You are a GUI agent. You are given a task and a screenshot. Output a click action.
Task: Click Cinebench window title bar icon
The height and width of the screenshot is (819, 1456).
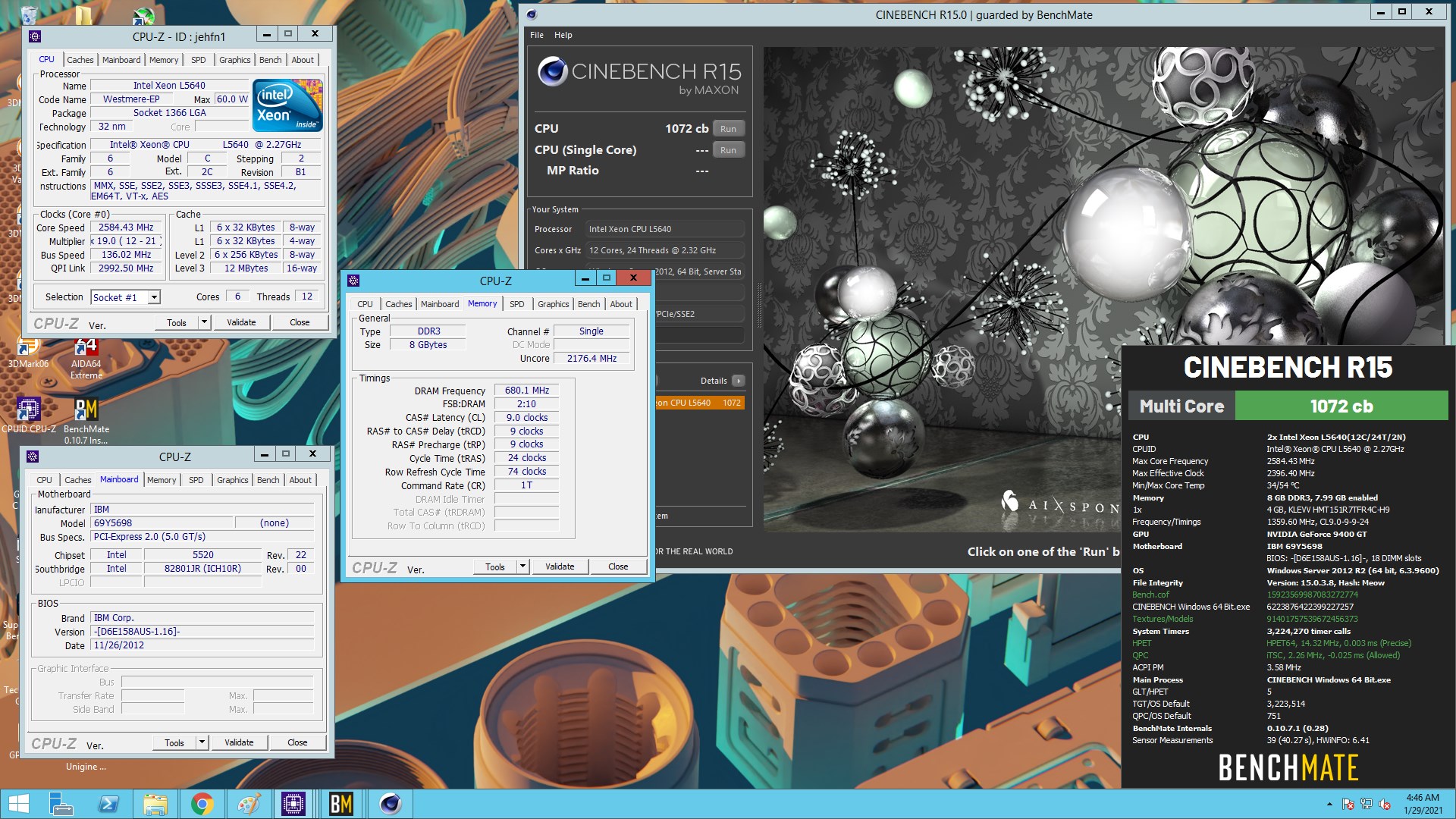coord(532,14)
